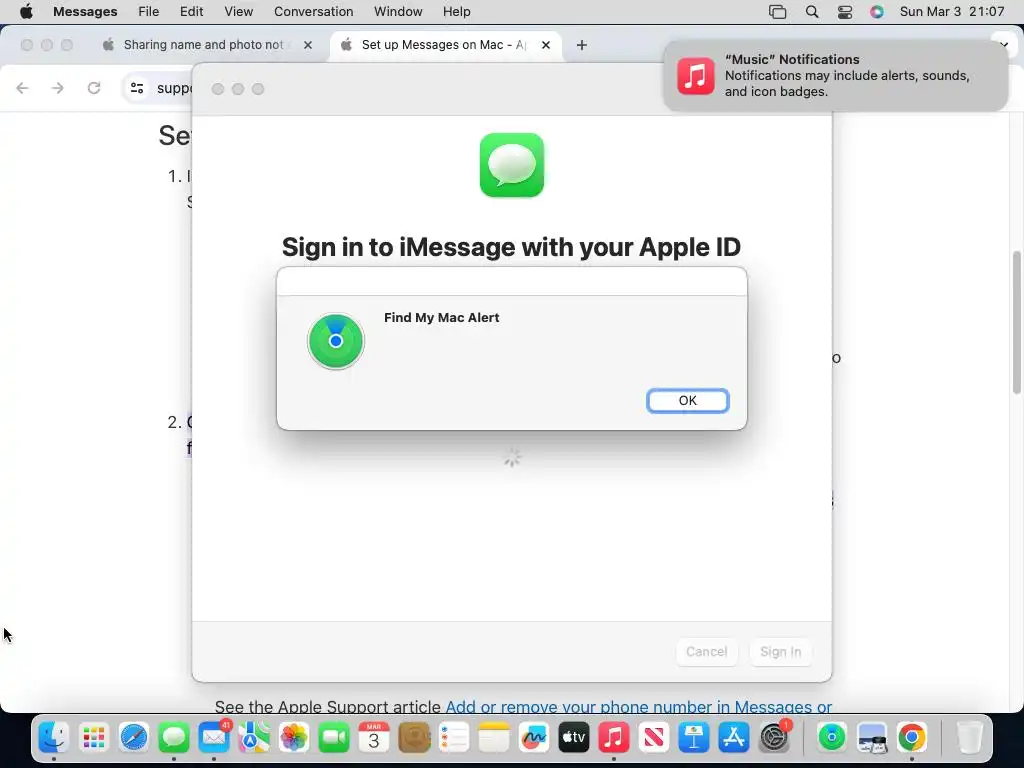The width and height of the screenshot is (1024, 768).
Task: Open Find My in the Dock
Action: pyautogui.click(x=832, y=738)
